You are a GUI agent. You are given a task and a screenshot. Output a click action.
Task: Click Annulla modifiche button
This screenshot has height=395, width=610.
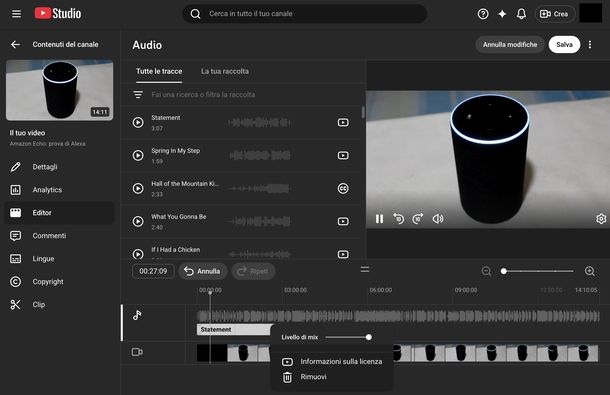(510, 44)
